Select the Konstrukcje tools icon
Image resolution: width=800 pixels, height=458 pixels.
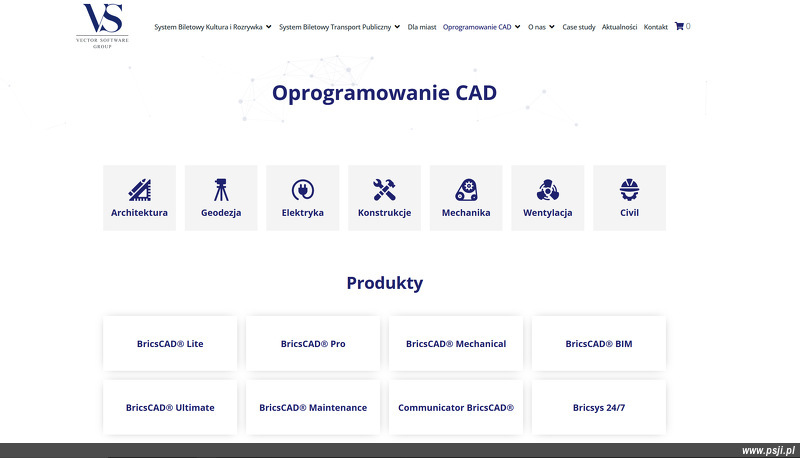(x=384, y=190)
